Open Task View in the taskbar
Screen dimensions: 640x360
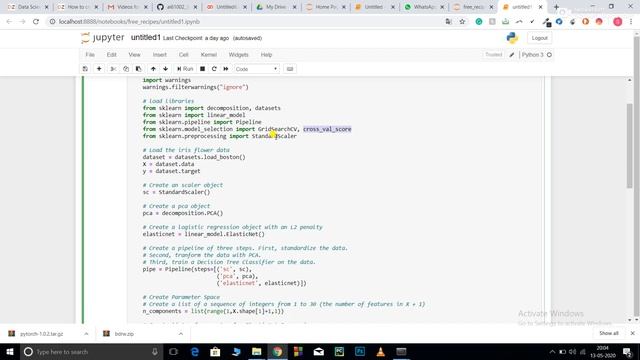[173, 351]
